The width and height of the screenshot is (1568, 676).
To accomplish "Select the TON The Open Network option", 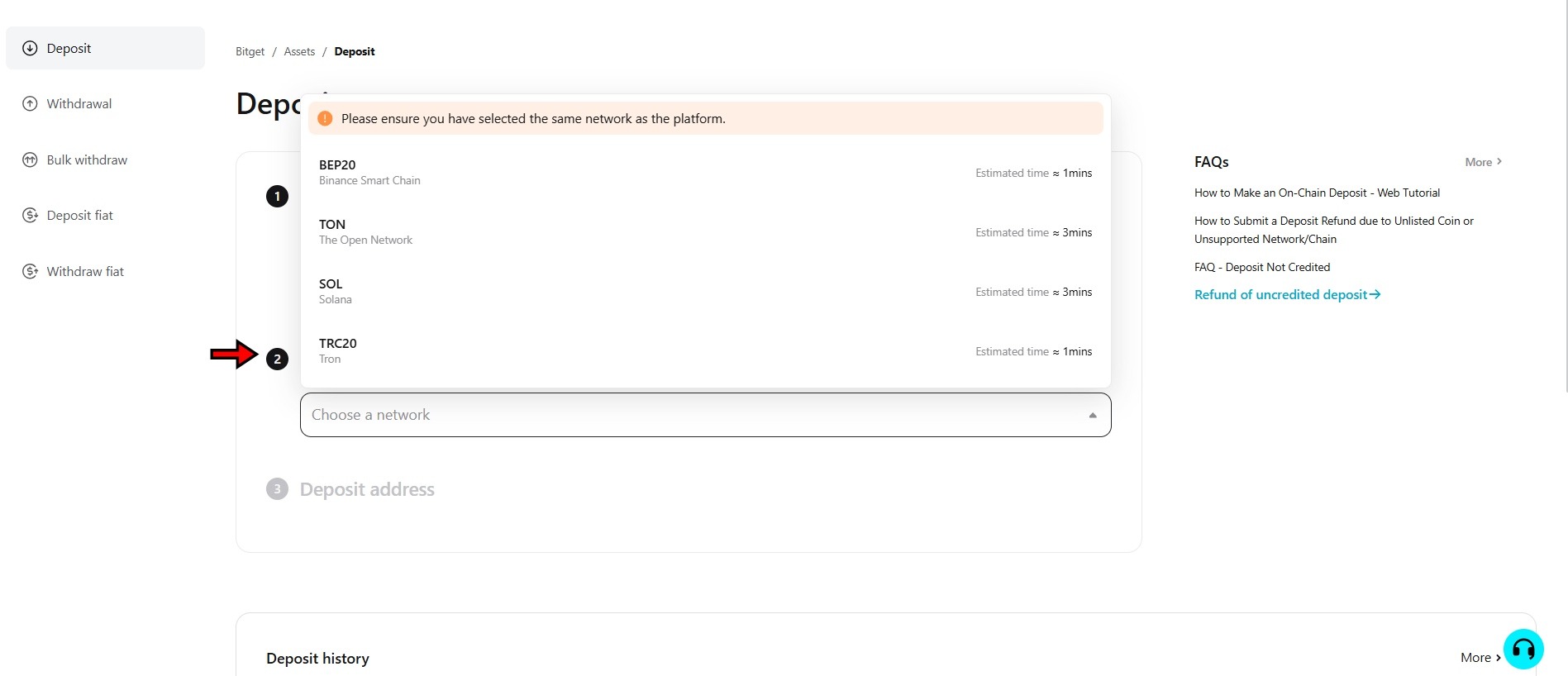I will tap(705, 231).
